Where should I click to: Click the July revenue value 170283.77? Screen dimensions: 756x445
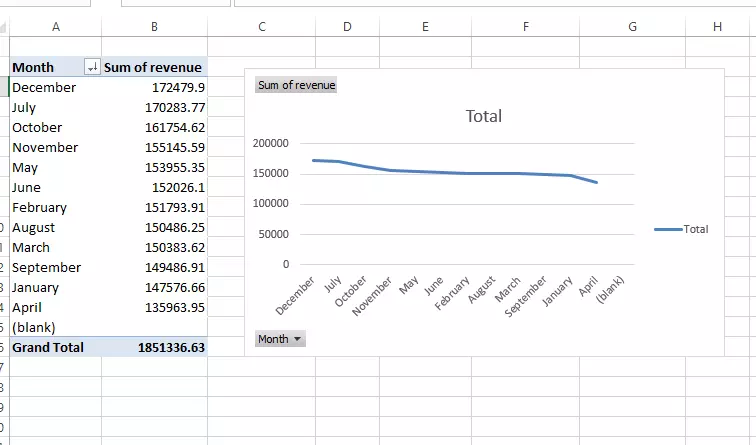click(x=175, y=107)
